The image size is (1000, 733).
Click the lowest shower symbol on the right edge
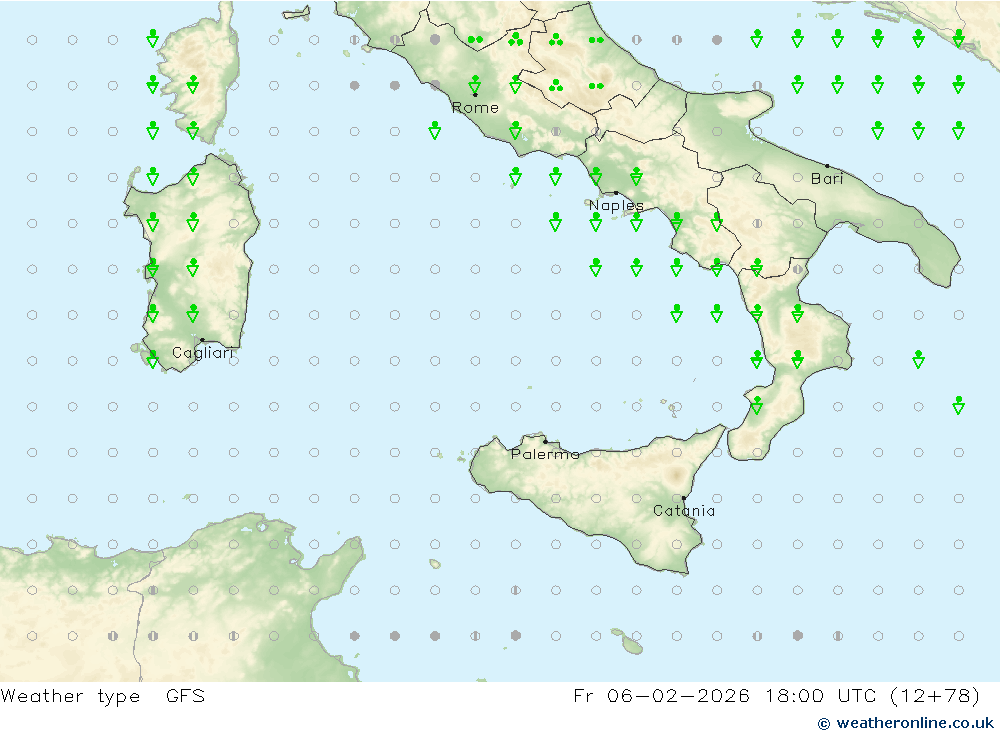point(958,405)
